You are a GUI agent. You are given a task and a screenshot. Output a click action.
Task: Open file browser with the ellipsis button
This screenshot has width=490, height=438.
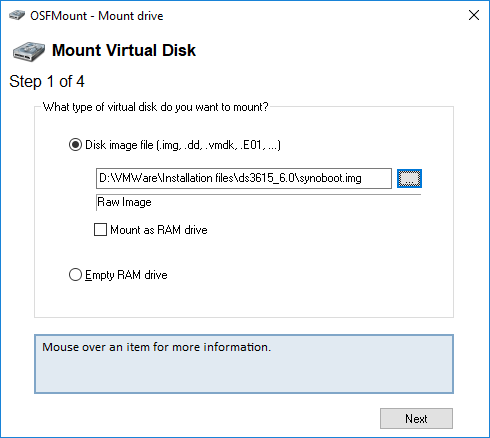pyautogui.click(x=409, y=178)
